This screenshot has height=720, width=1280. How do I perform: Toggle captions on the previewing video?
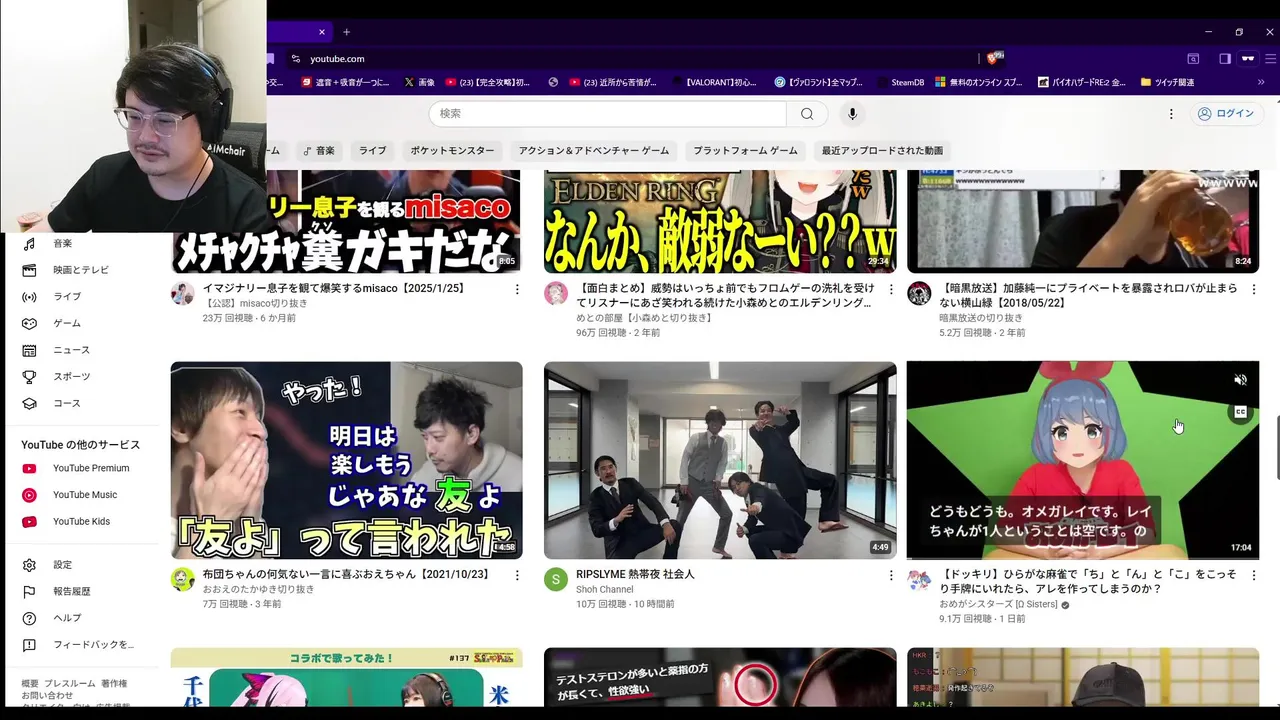[x=1240, y=412]
